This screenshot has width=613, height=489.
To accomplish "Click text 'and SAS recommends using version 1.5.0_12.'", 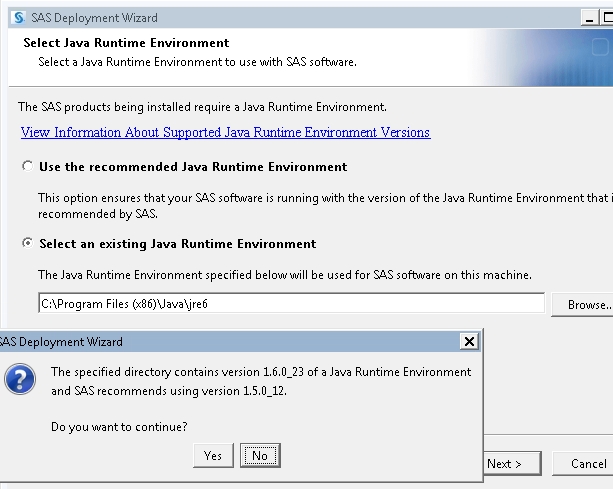I will [169, 391].
